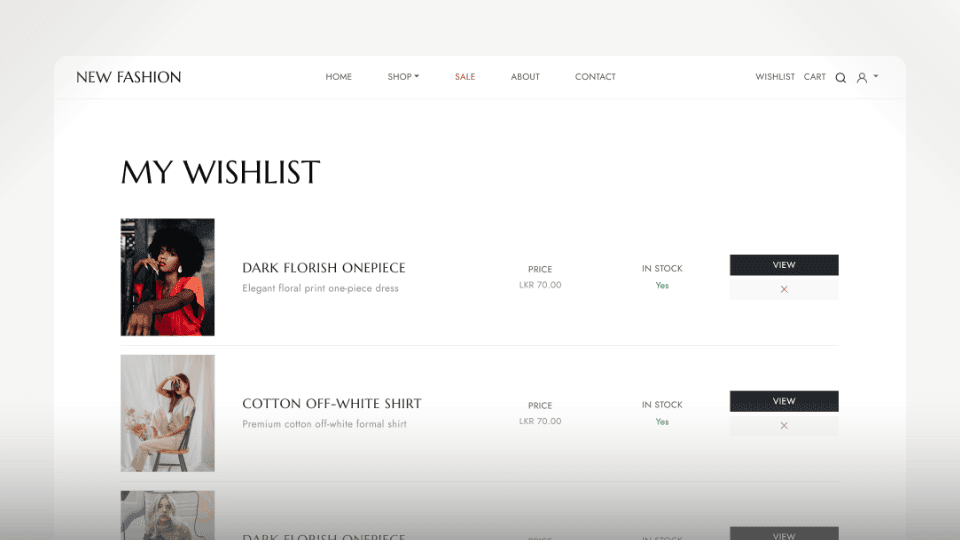The height and width of the screenshot is (540, 960).
Task: Click the 'Yes' stock status for Dark Florish
Action: [662, 285]
